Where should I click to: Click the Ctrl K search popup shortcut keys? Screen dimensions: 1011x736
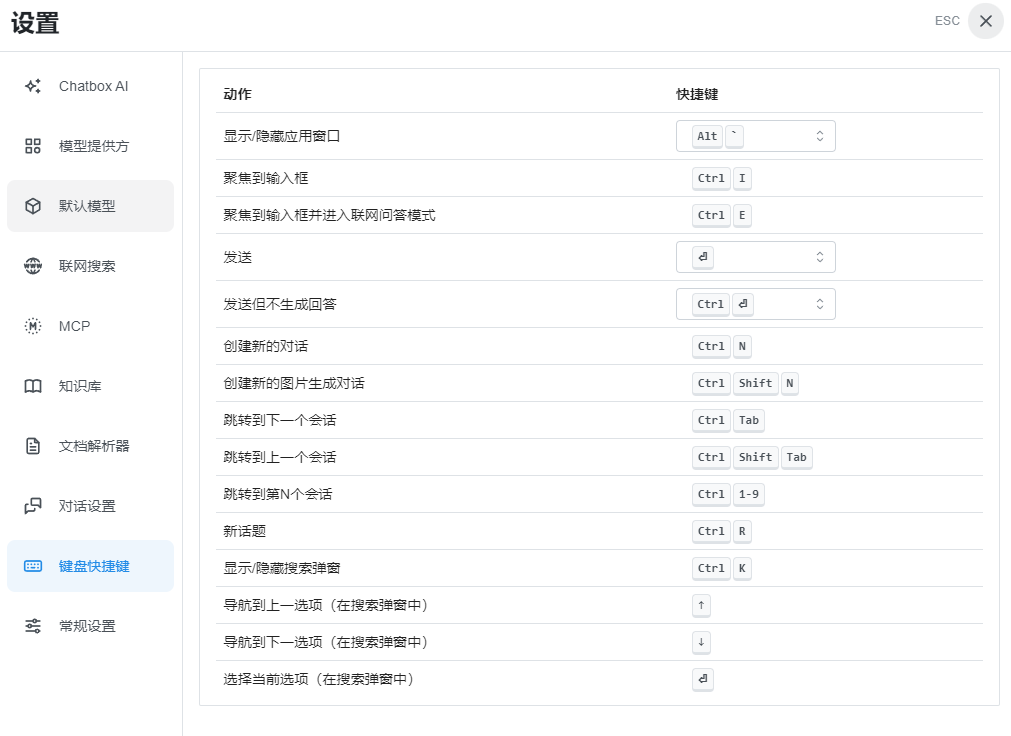point(721,568)
